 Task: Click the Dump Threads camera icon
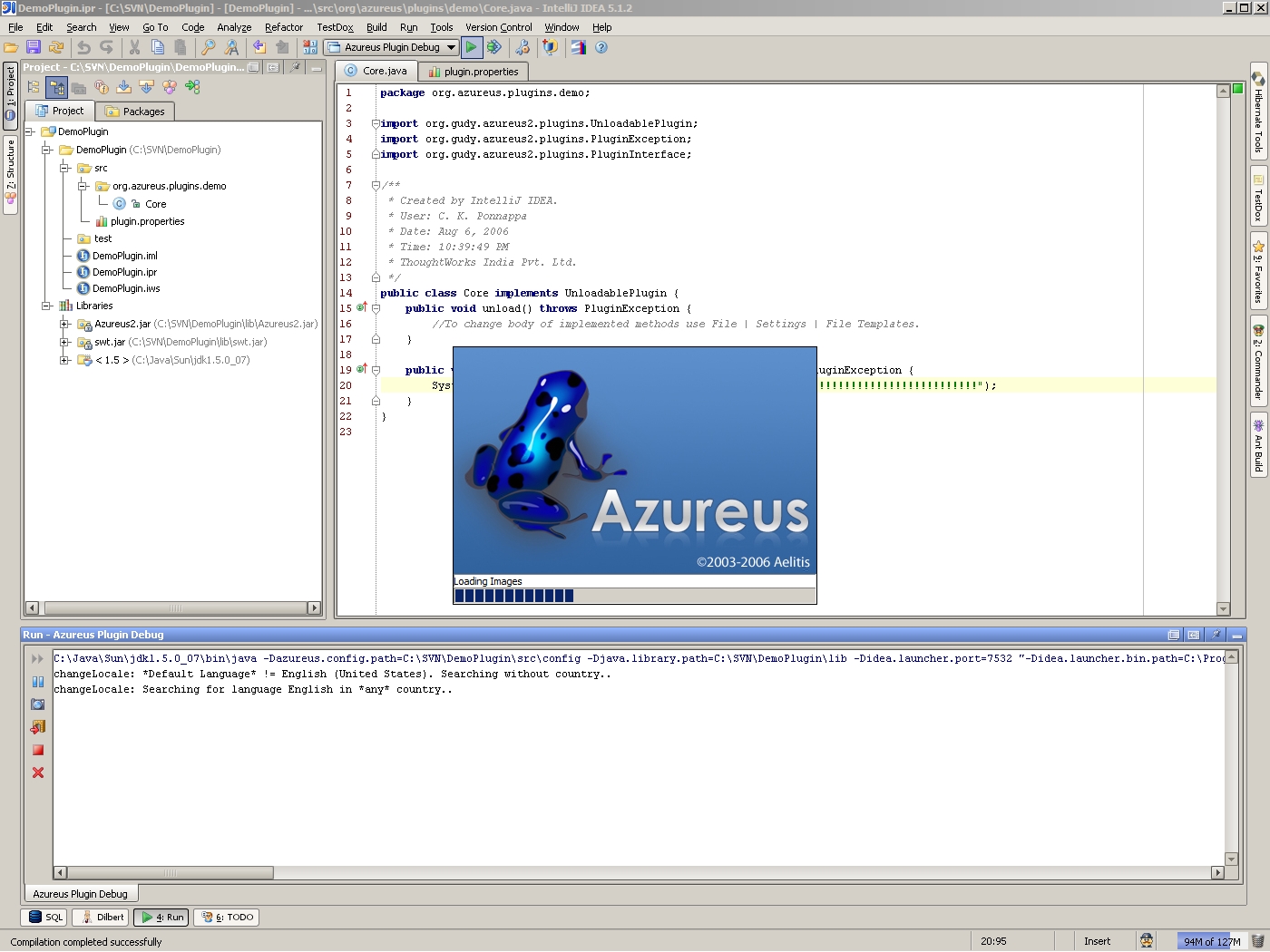[x=38, y=704]
